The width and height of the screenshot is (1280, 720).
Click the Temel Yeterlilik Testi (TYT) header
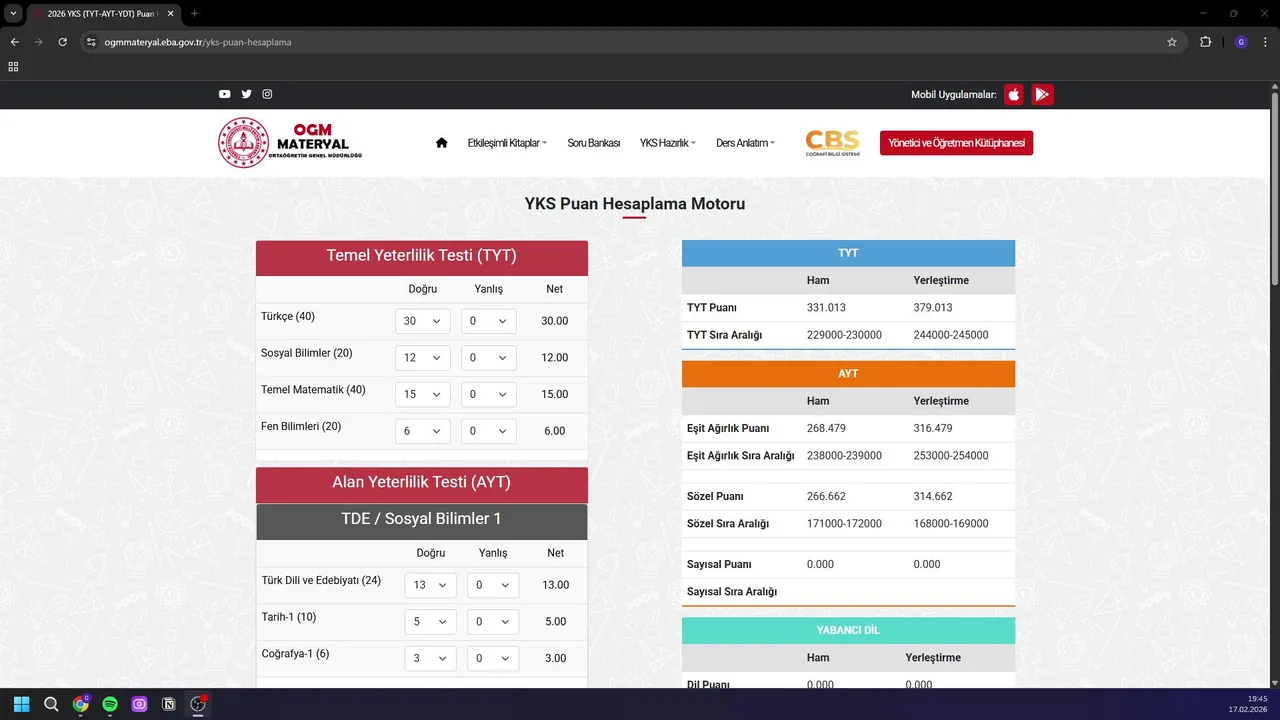coord(422,257)
